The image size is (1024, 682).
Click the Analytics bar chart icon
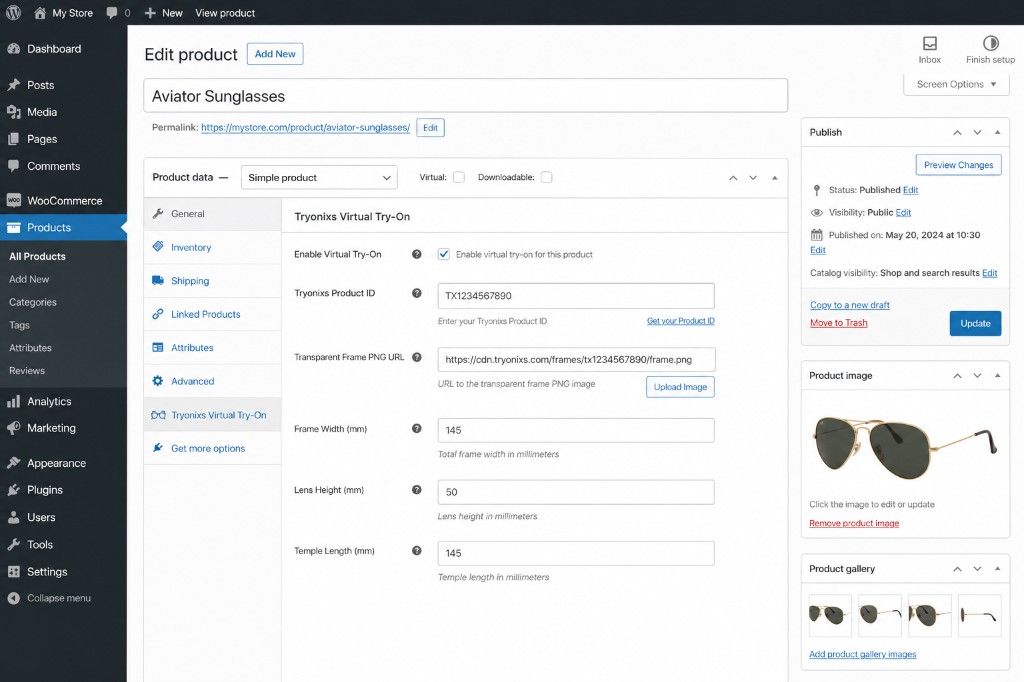[14, 401]
